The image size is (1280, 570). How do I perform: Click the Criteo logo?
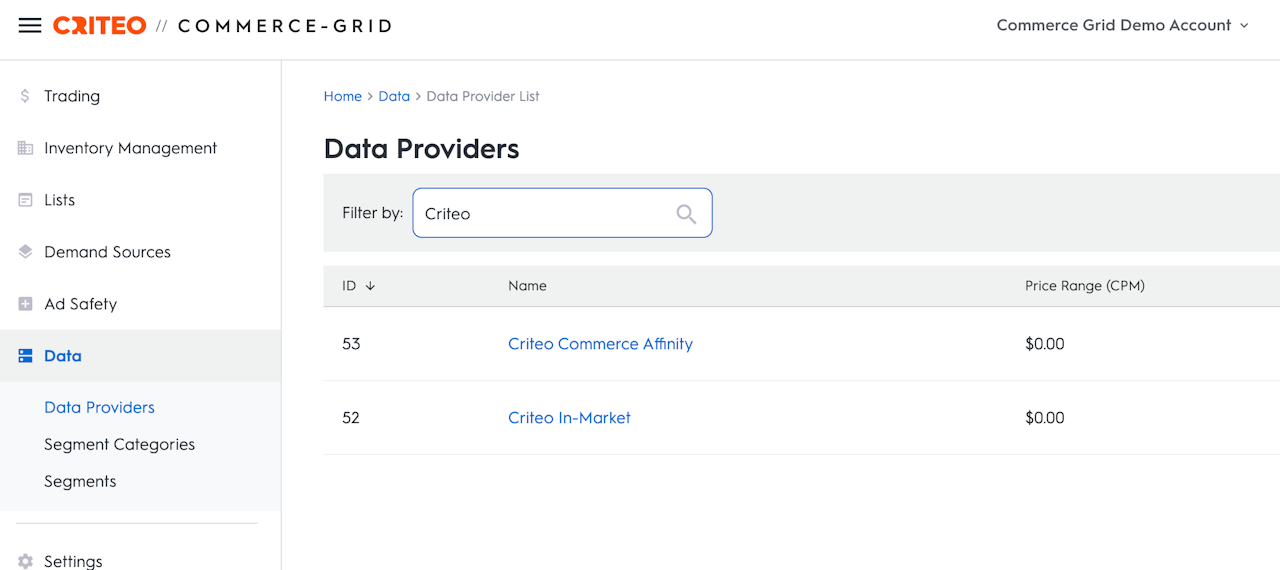[100, 26]
